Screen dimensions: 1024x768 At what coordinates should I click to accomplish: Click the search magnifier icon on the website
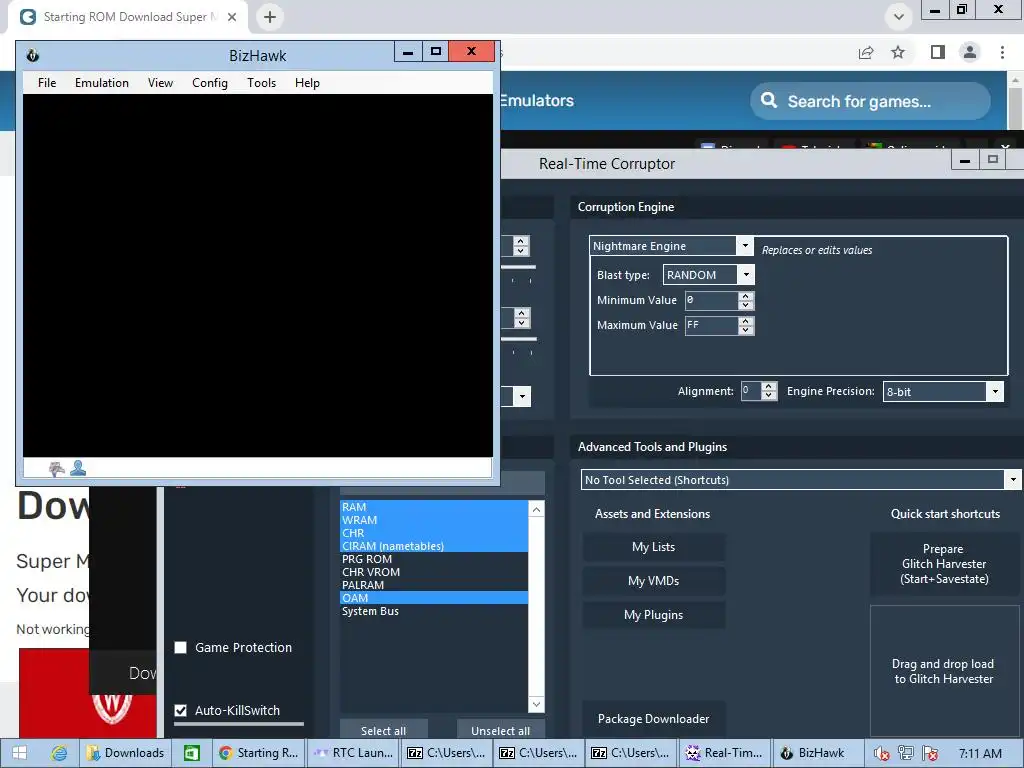point(769,101)
